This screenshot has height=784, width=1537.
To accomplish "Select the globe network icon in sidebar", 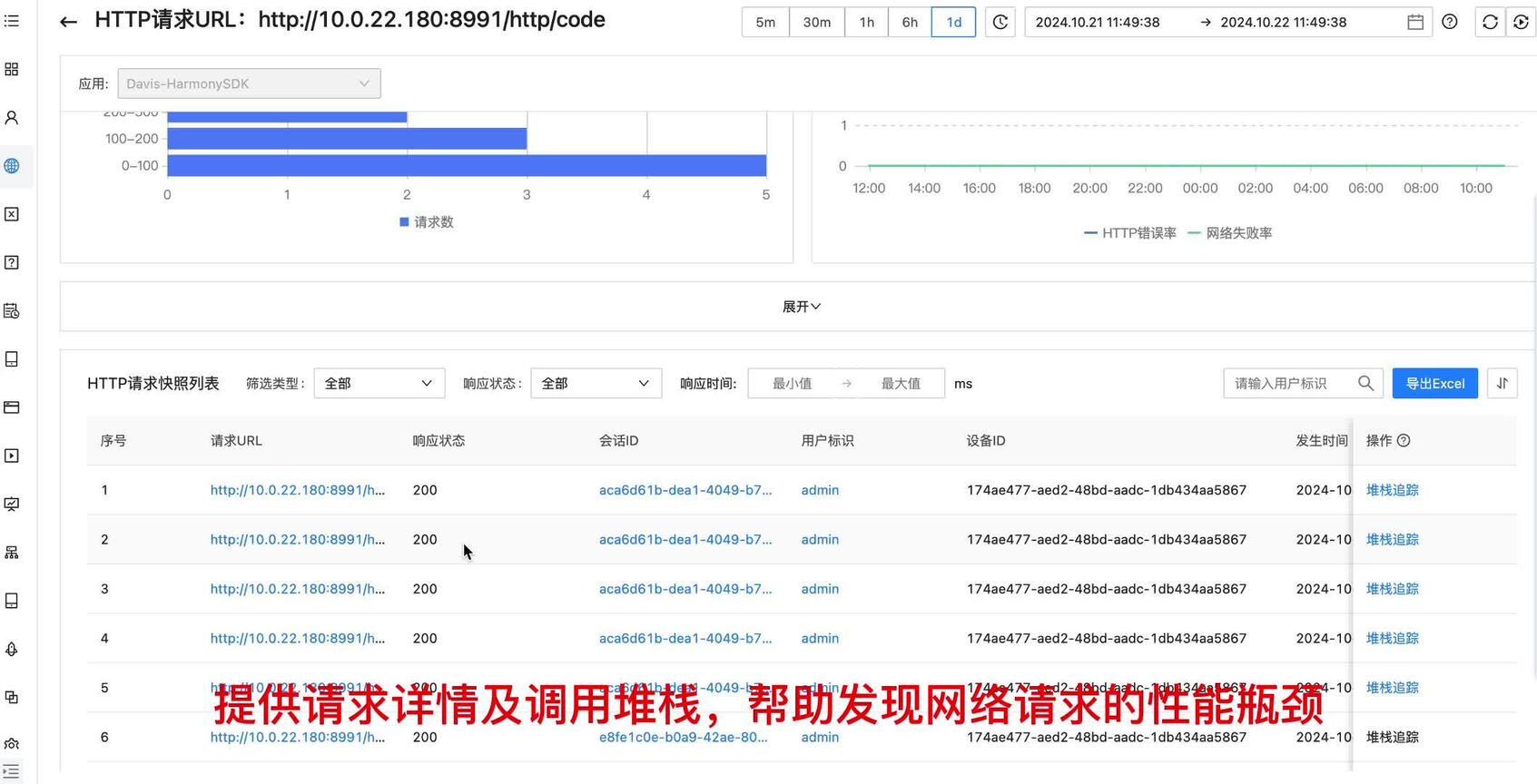I will [x=12, y=166].
